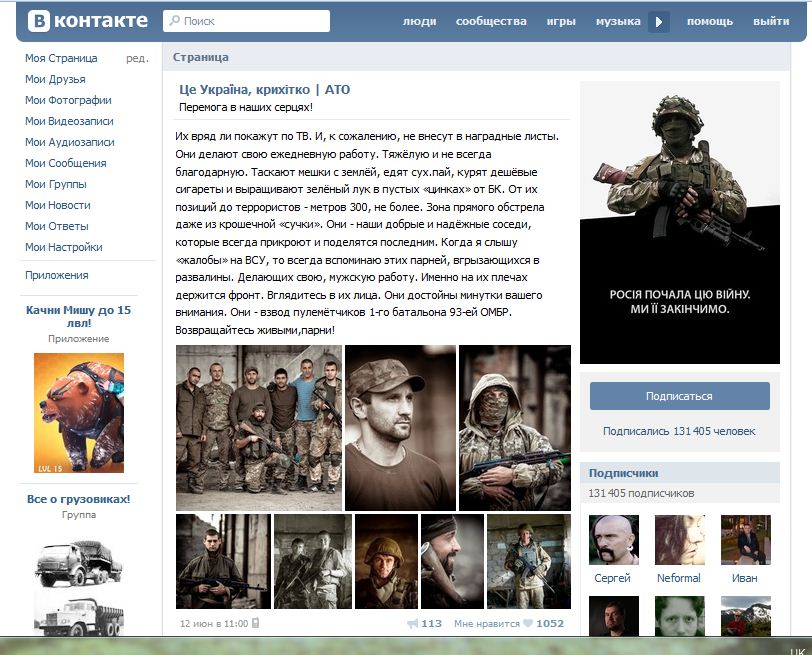The image size is (812, 655).
Task: Click the выйти logout link
Action: (x=771, y=21)
